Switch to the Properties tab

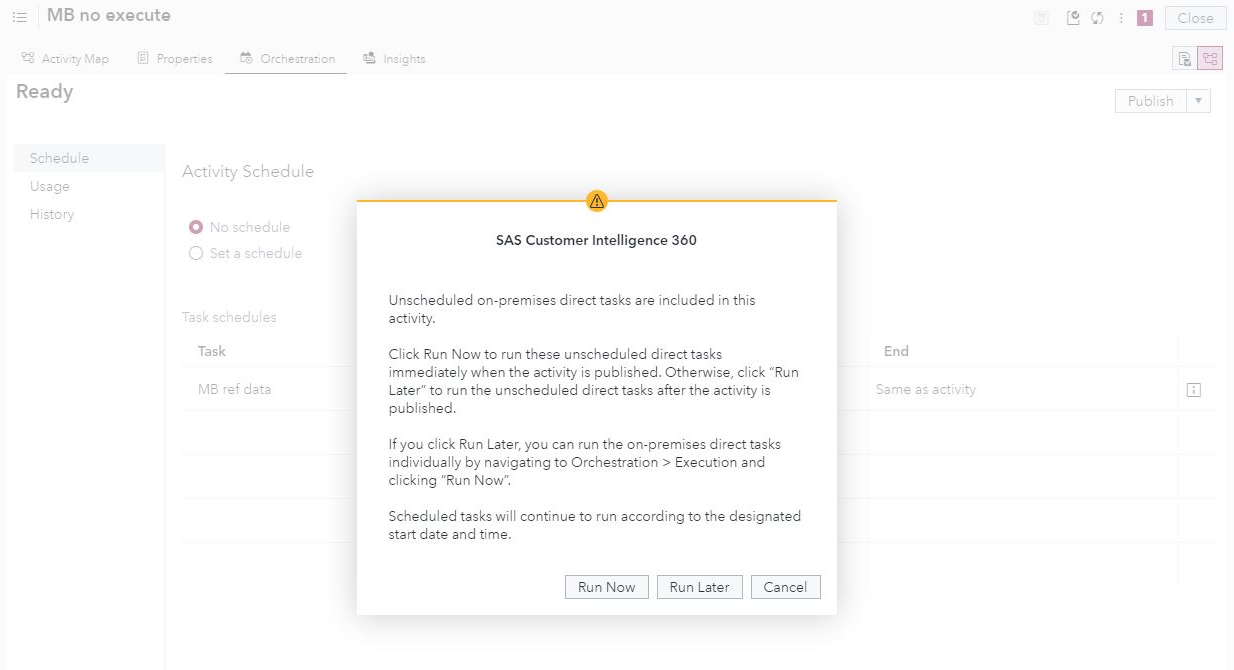click(184, 58)
